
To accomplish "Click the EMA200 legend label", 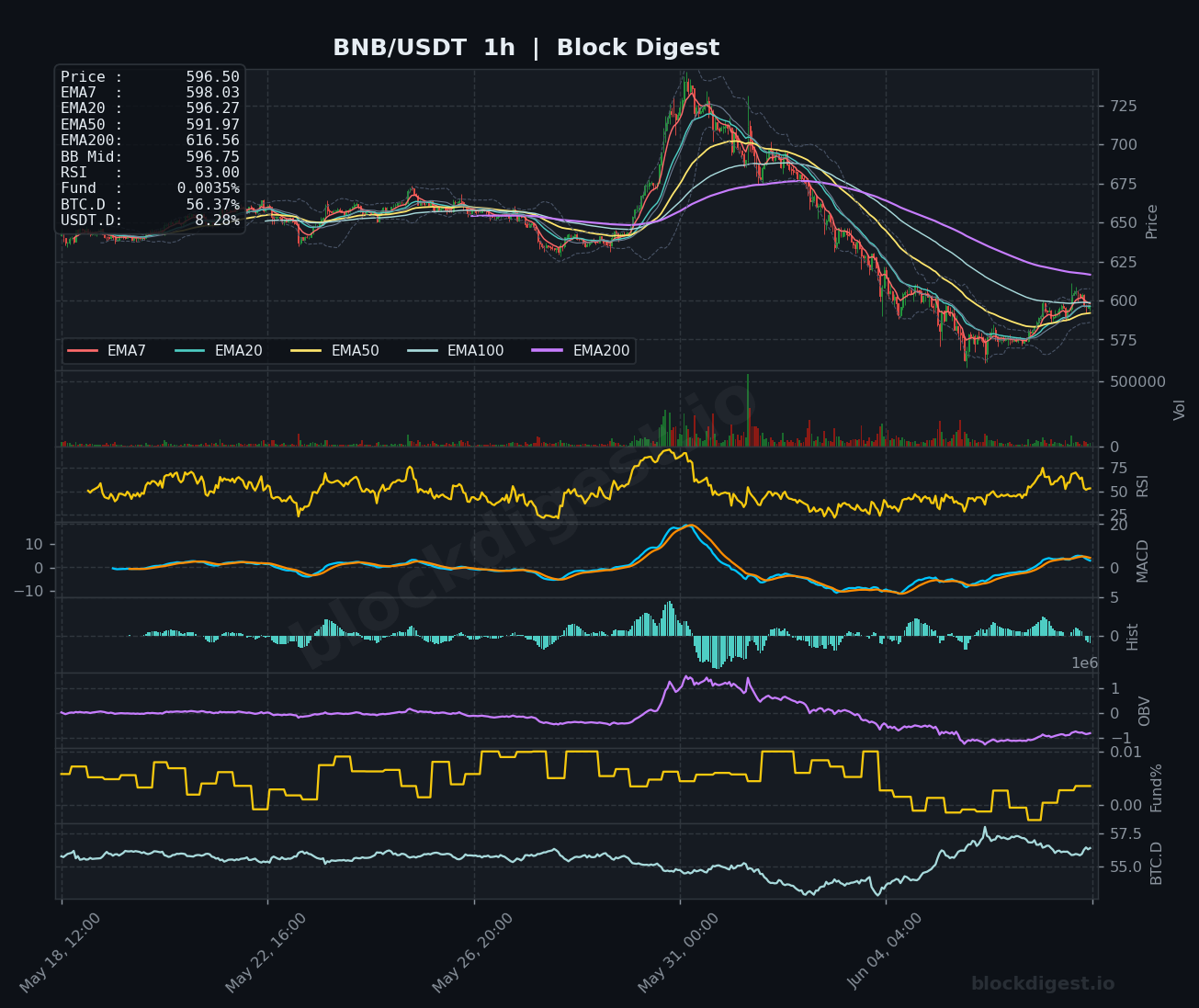I will (x=601, y=351).
